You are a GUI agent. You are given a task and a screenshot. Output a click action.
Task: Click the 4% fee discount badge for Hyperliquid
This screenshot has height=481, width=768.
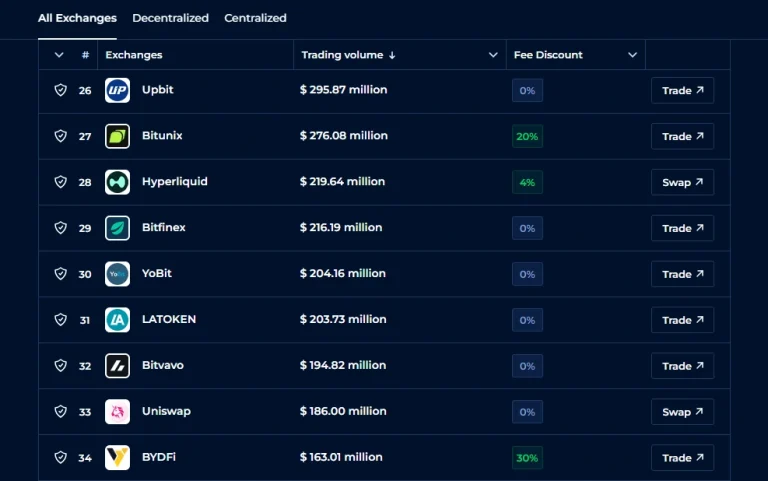527,182
